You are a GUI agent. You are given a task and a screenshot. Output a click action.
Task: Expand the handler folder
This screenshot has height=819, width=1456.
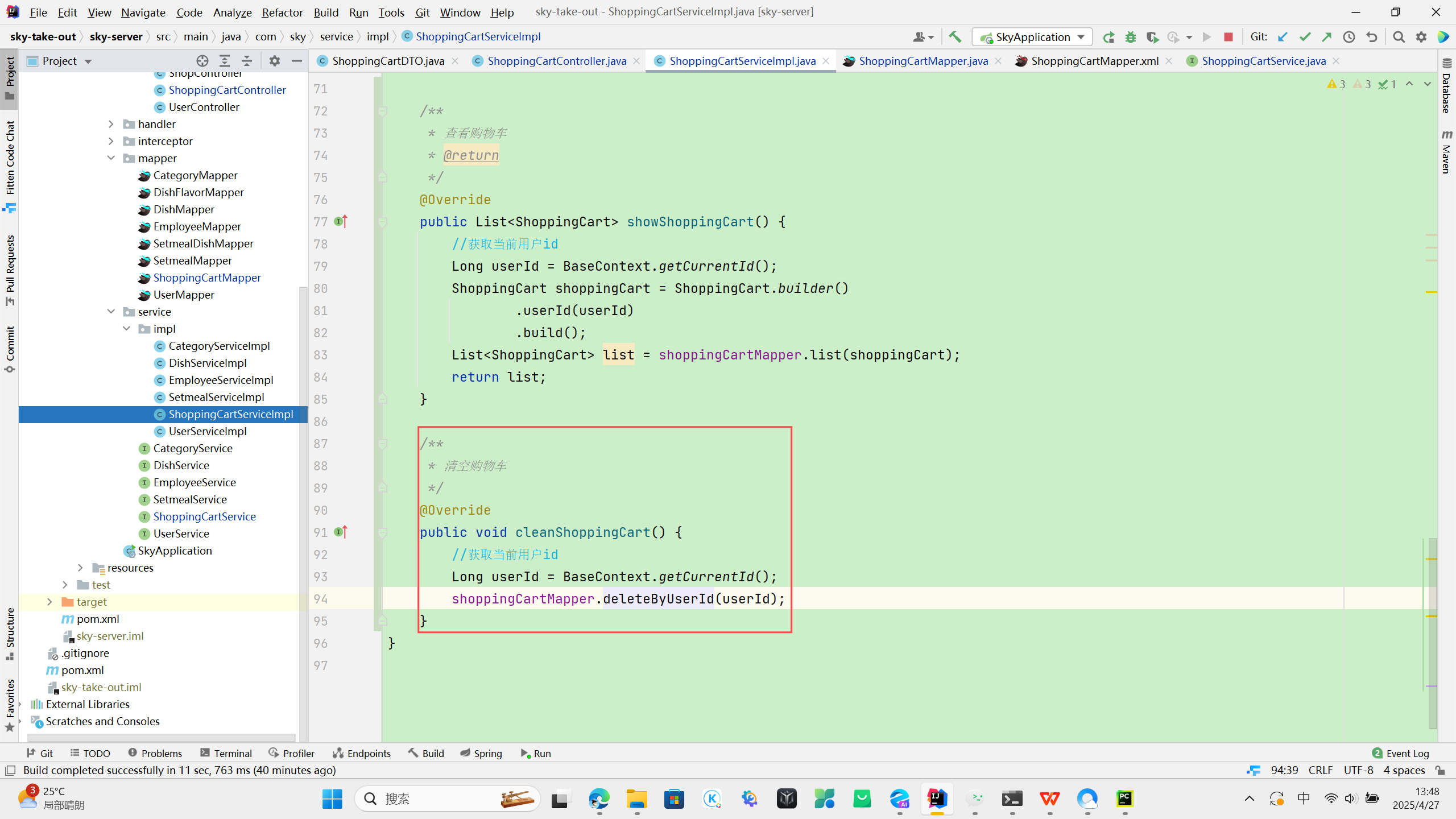click(x=111, y=124)
